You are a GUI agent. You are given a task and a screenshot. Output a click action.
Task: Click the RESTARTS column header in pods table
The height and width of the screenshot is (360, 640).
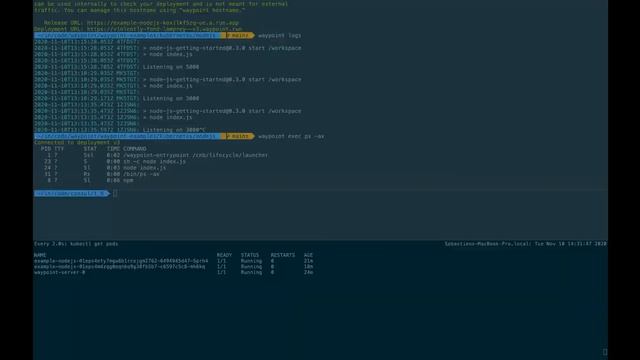coord(282,255)
